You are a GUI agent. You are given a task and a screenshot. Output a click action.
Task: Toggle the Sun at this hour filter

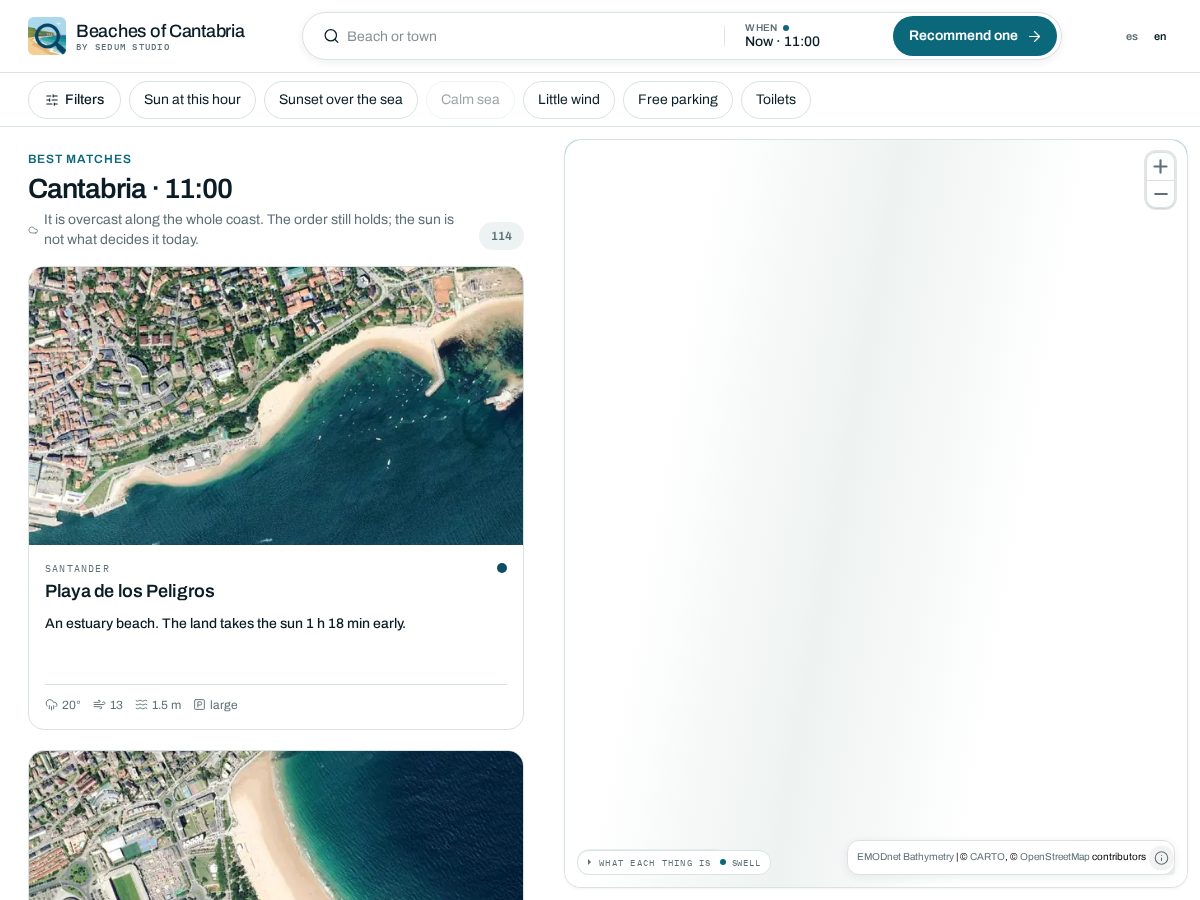tap(192, 100)
